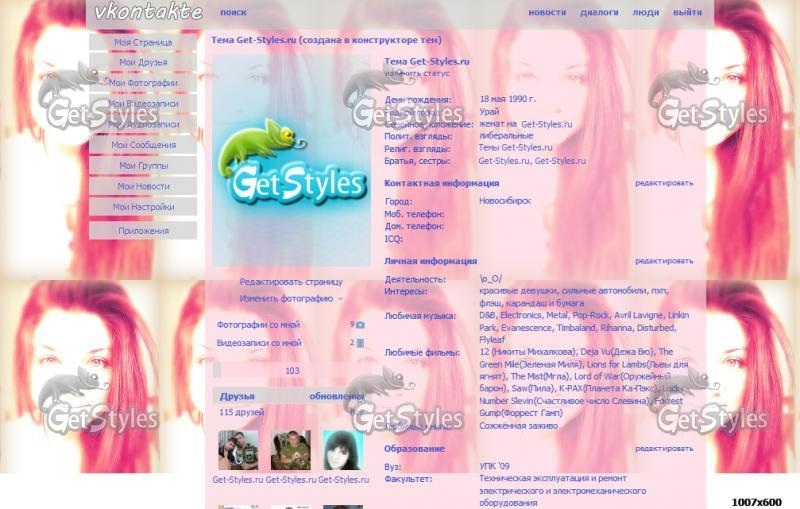Open the third friend's dark-haired avatar
This screenshot has height=509, width=800.
tap(343, 450)
